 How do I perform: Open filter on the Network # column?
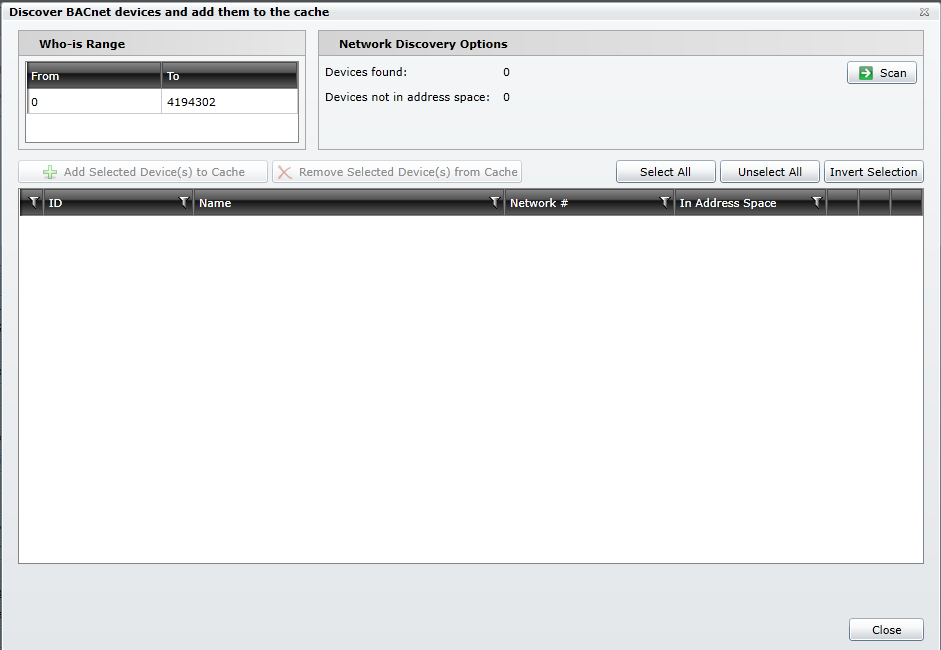(x=664, y=202)
